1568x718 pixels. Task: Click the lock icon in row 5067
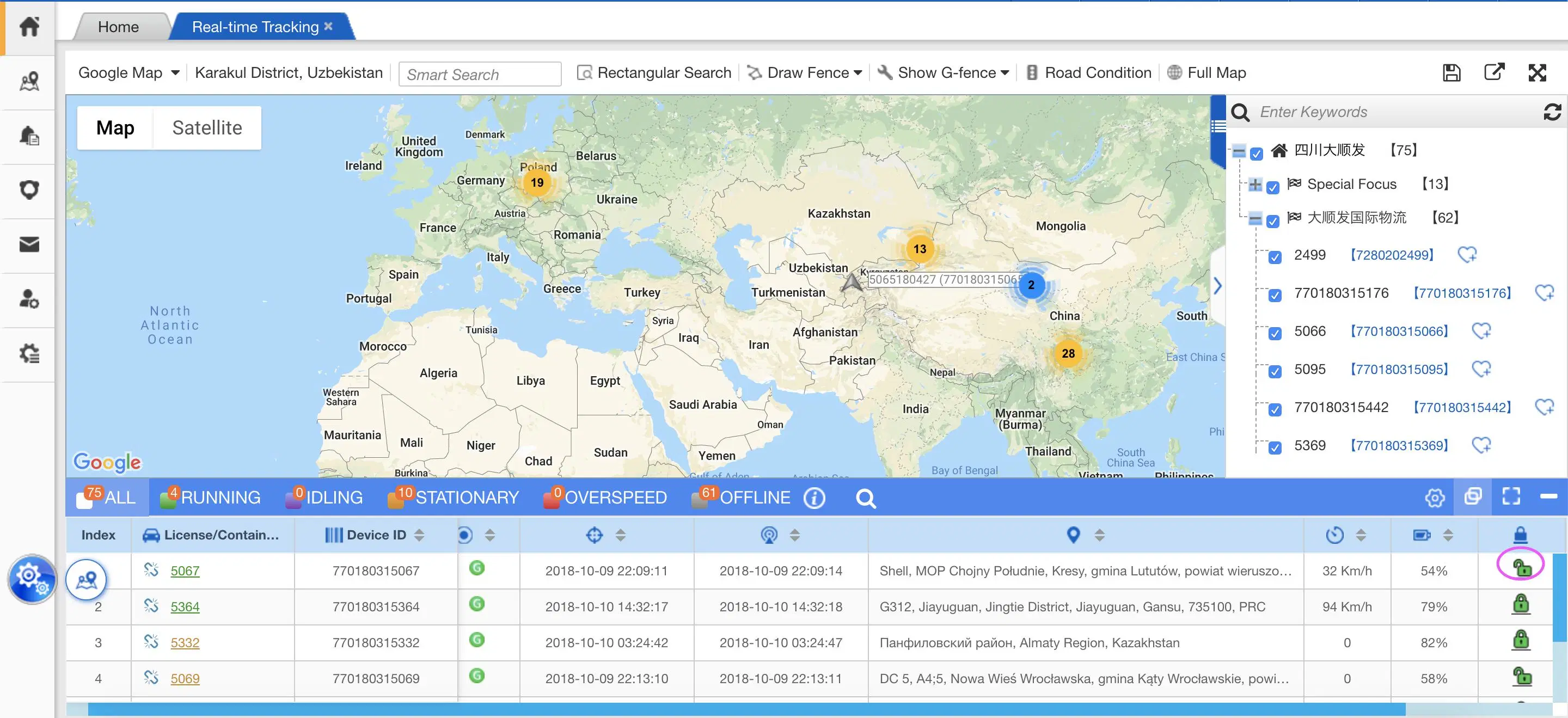click(x=1521, y=568)
